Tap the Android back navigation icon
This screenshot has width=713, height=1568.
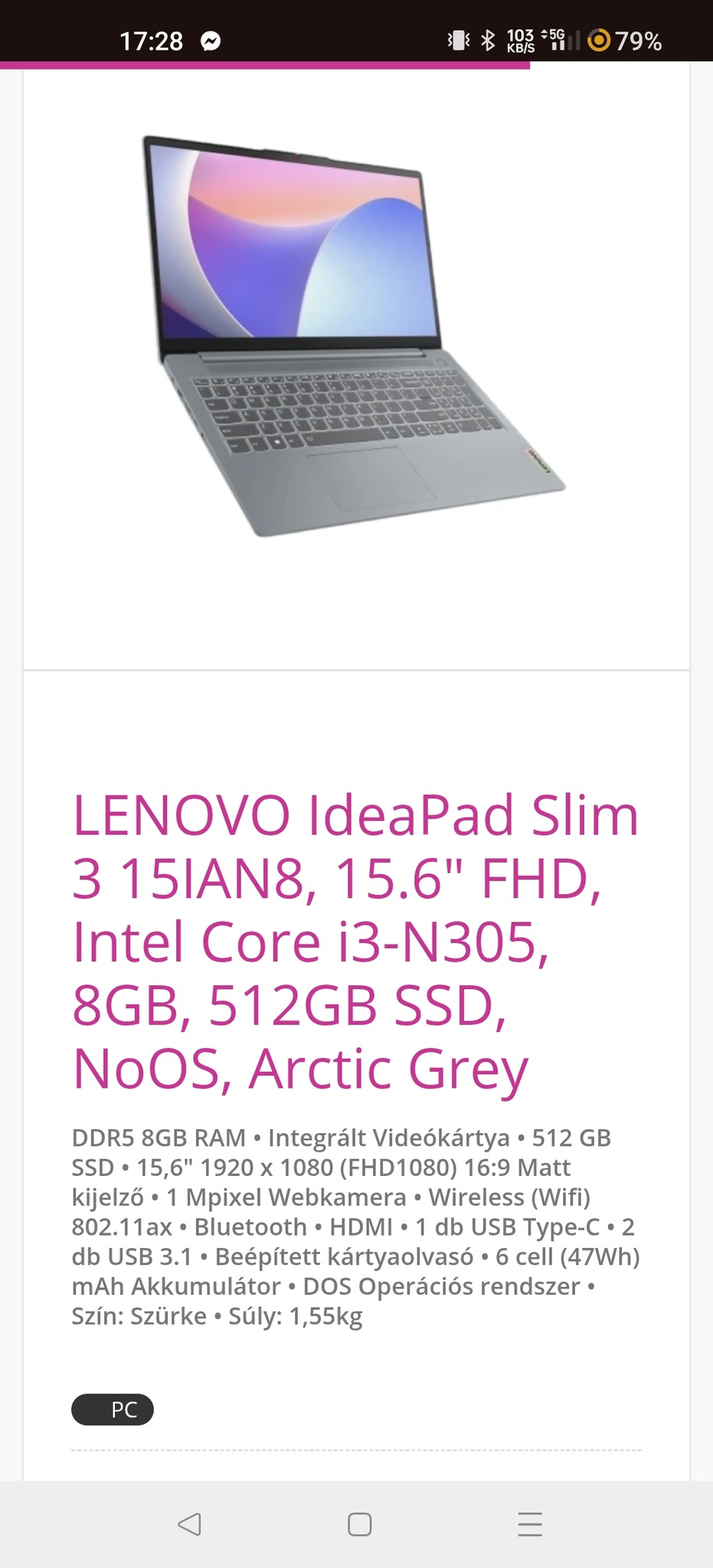tap(189, 1524)
